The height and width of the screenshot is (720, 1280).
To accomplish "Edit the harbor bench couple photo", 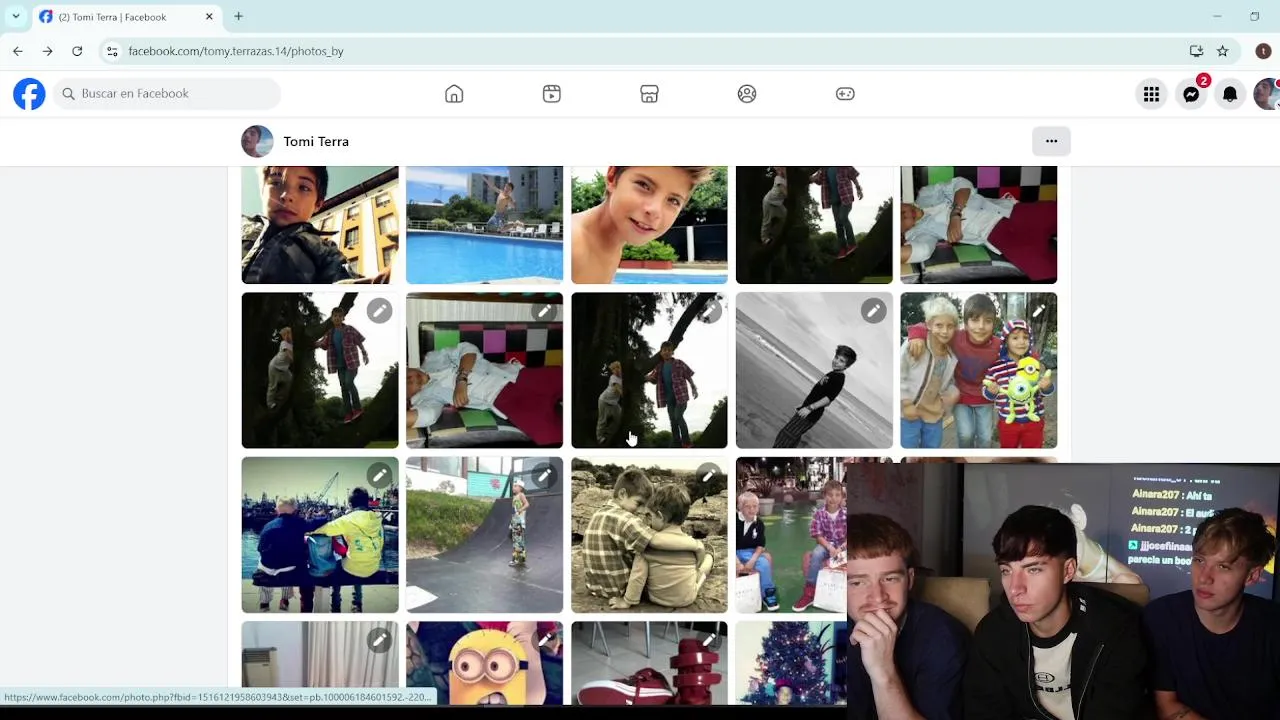I will (x=379, y=476).
